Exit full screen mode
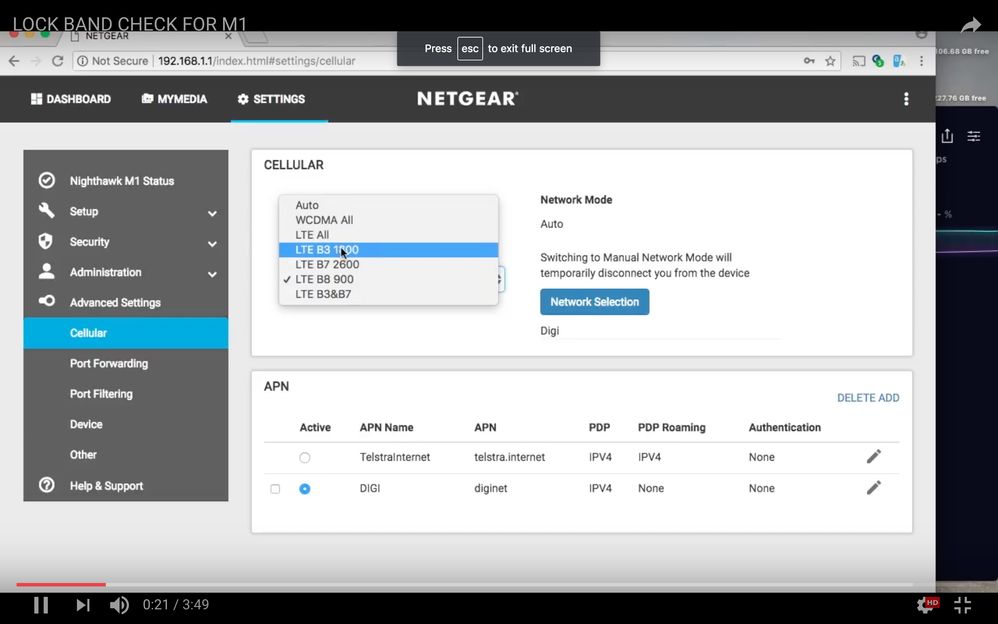This screenshot has height=624, width=998. click(962, 604)
